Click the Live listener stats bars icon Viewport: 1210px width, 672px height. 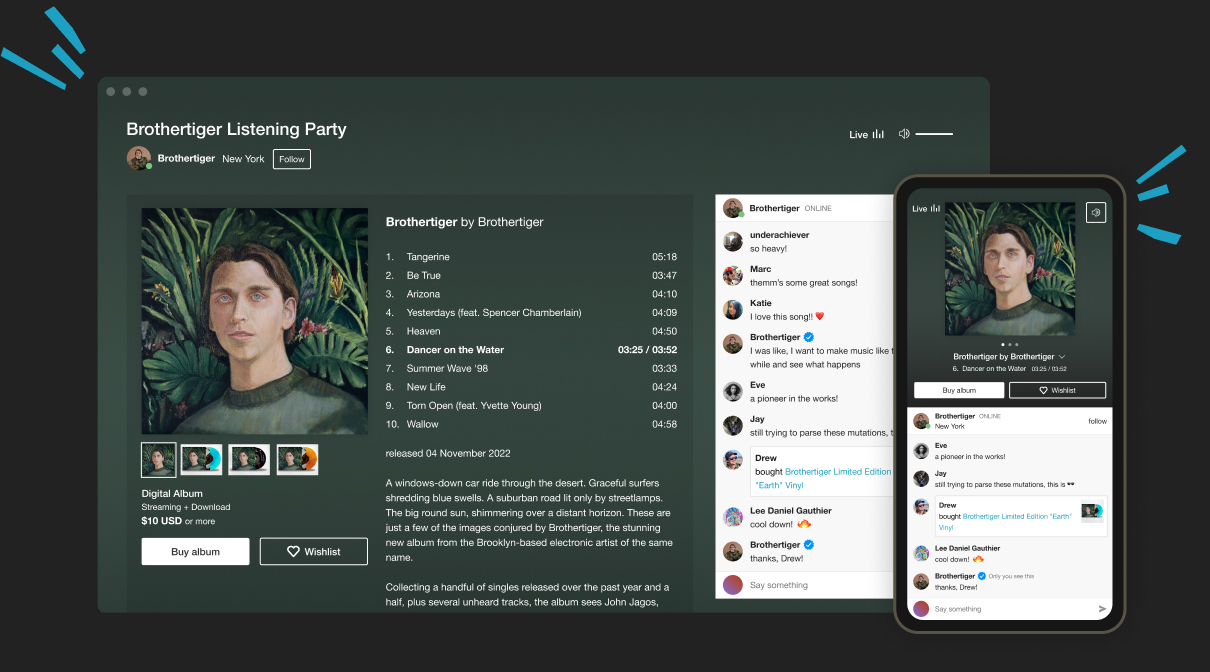879,133
